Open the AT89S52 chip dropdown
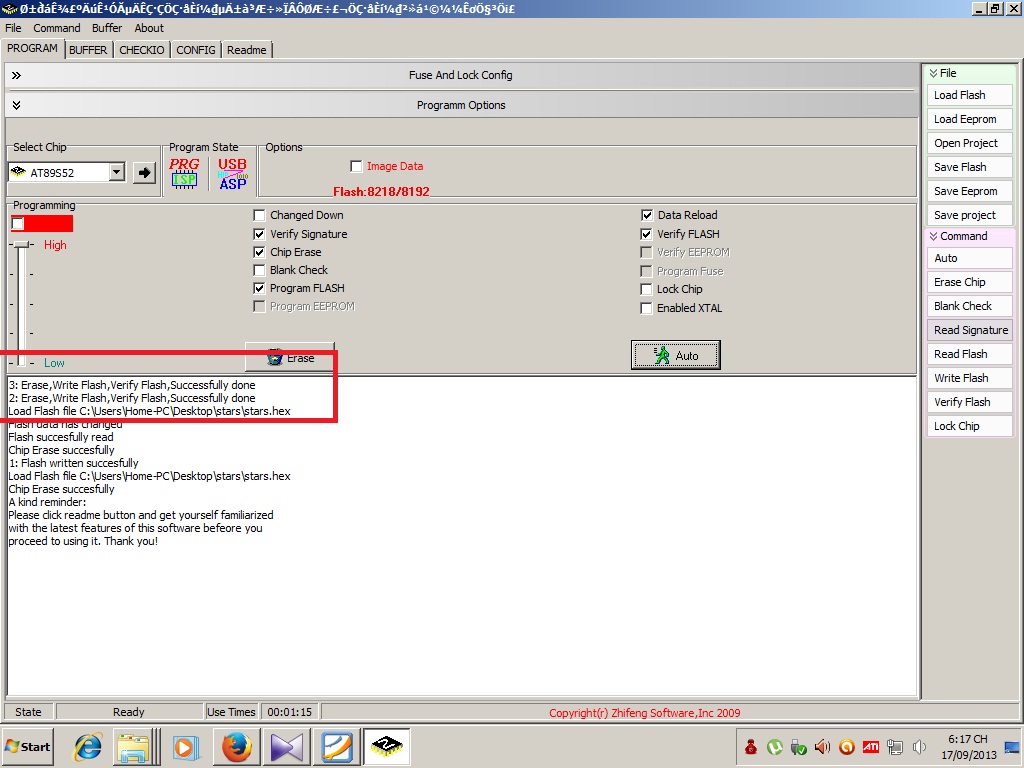1024x768 pixels. pos(117,172)
